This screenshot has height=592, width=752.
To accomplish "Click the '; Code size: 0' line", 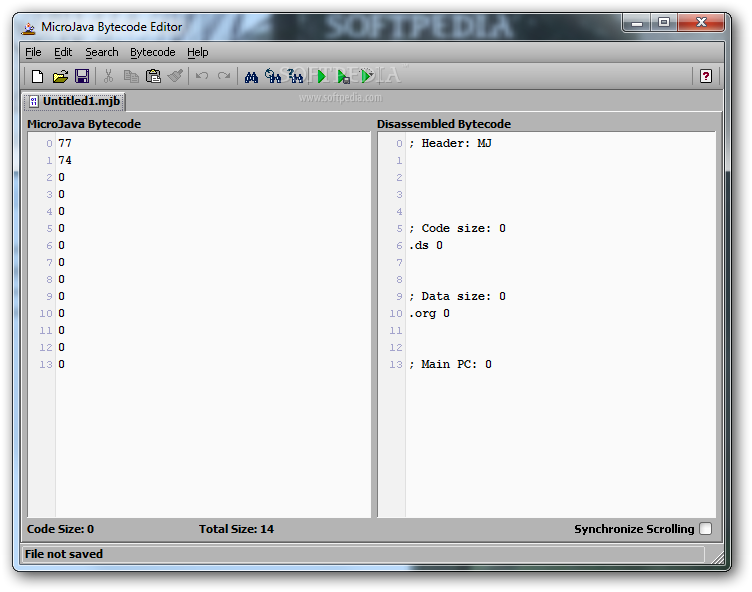I will (x=457, y=228).
